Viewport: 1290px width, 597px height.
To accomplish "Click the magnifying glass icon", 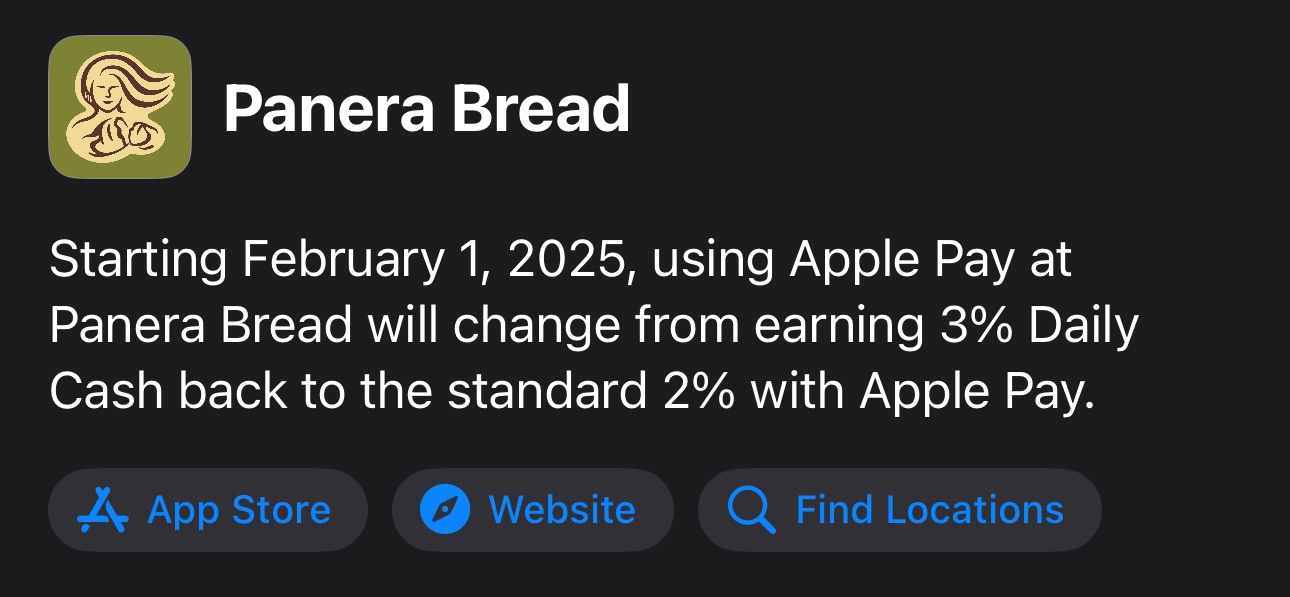I will coord(751,510).
